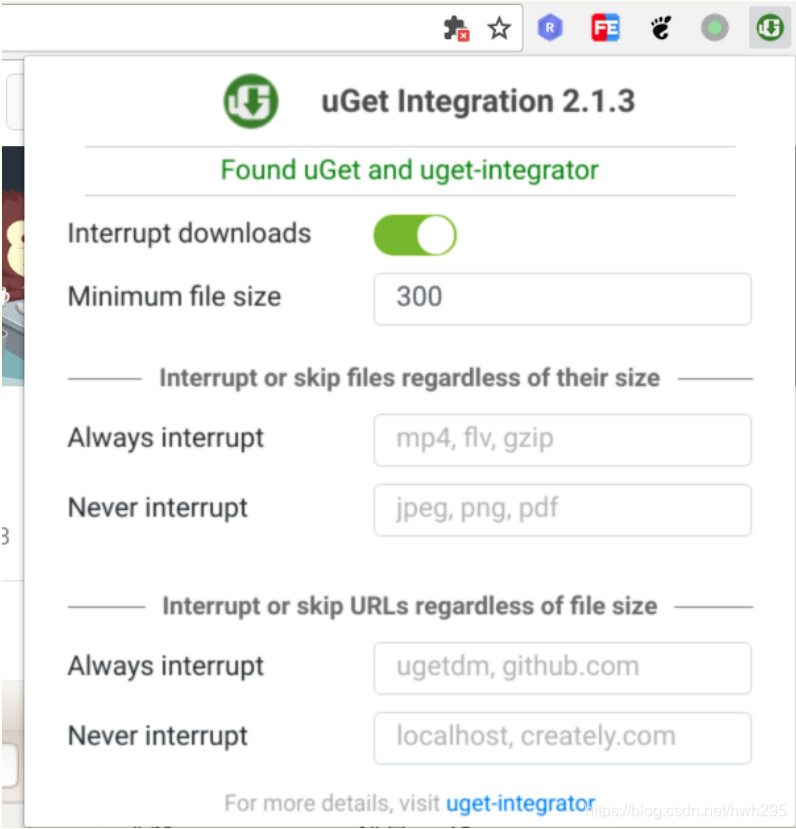The height and width of the screenshot is (829, 796).
Task: Focus Always interrupt file types field
Action: [562, 440]
